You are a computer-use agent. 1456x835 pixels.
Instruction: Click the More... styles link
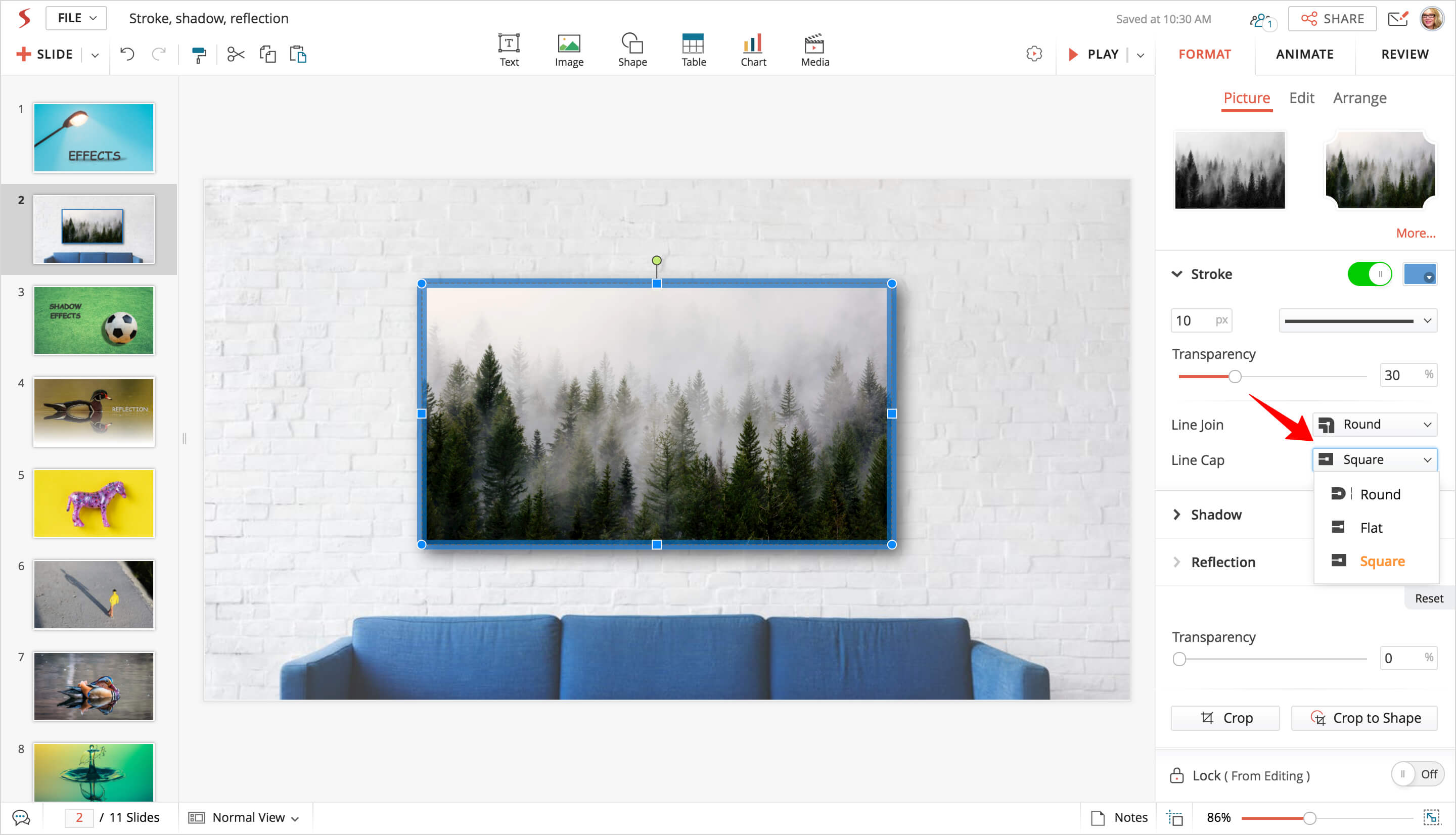pyautogui.click(x=1415, y=233)
